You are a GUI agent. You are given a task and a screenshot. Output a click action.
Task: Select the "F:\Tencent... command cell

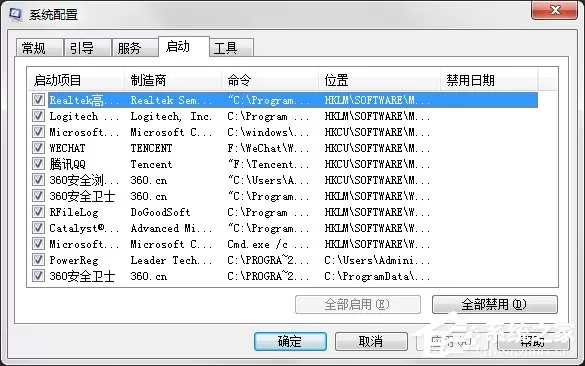click(268, 164)
